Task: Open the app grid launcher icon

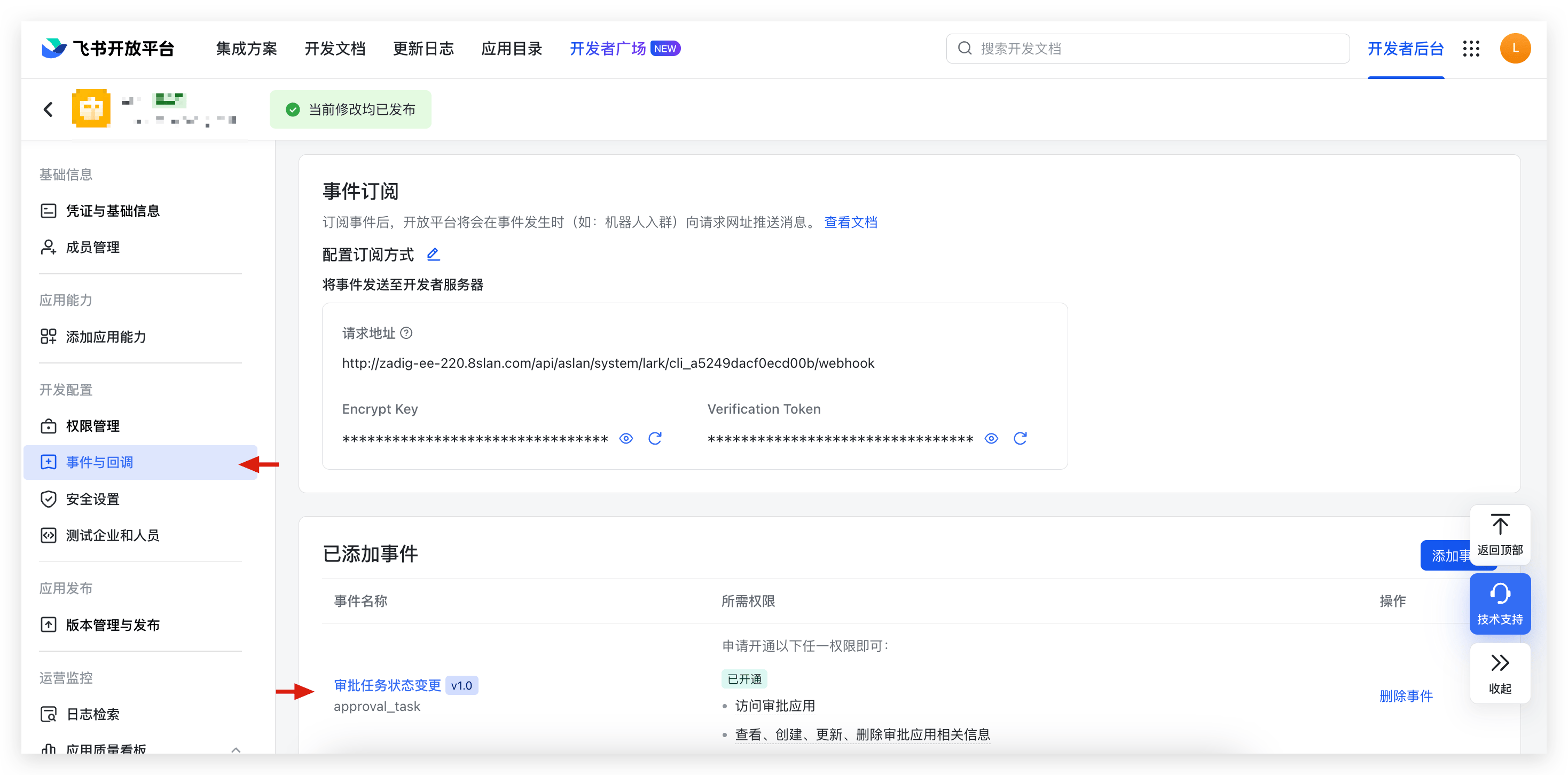Action: pos(1471,49)
